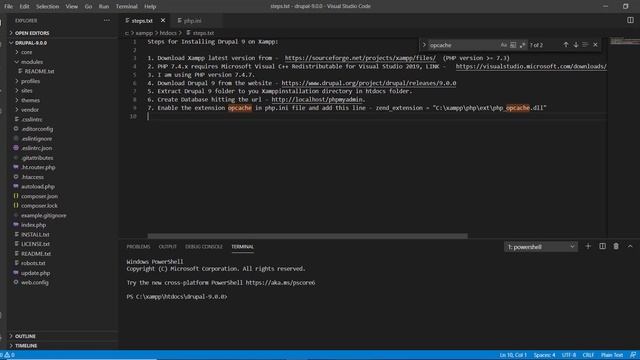Split the editor right
The width and height of the screenshot is (640, 360).
coord(630,20)
